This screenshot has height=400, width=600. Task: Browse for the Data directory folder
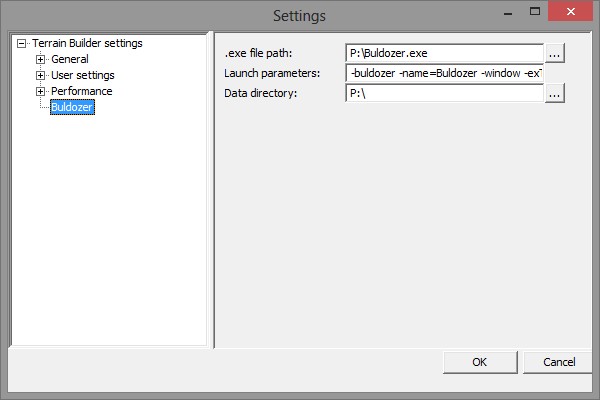(x=555, y=93)
